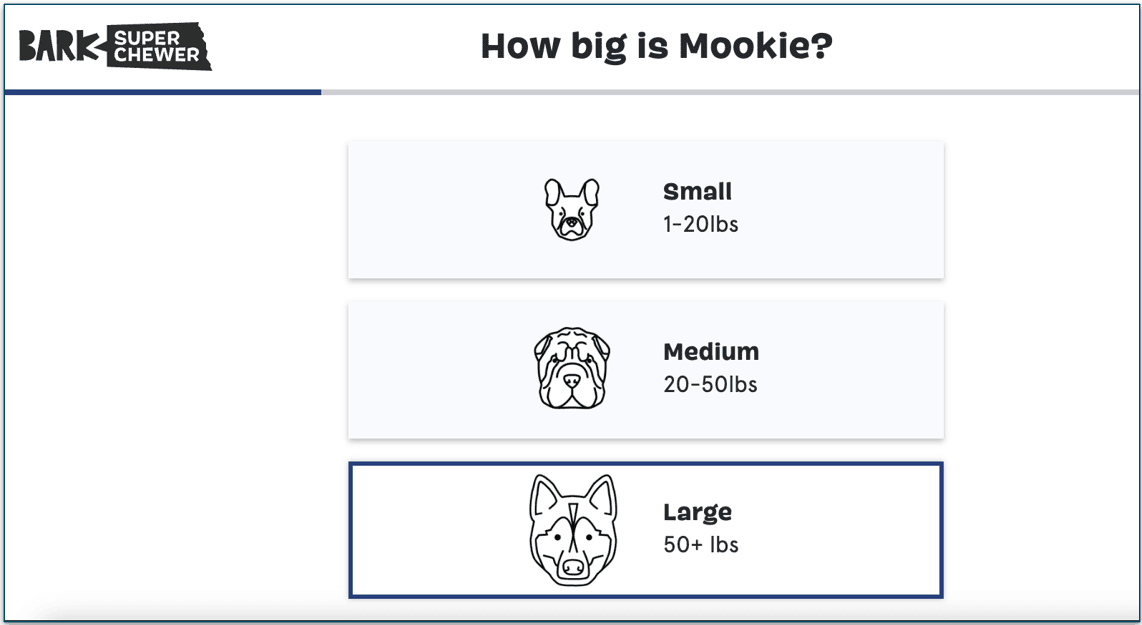The width and height of the screenshot is (1142, 625).
Task: Click the 'How big is Mookie?' heading
Action: tap(655, 45)
